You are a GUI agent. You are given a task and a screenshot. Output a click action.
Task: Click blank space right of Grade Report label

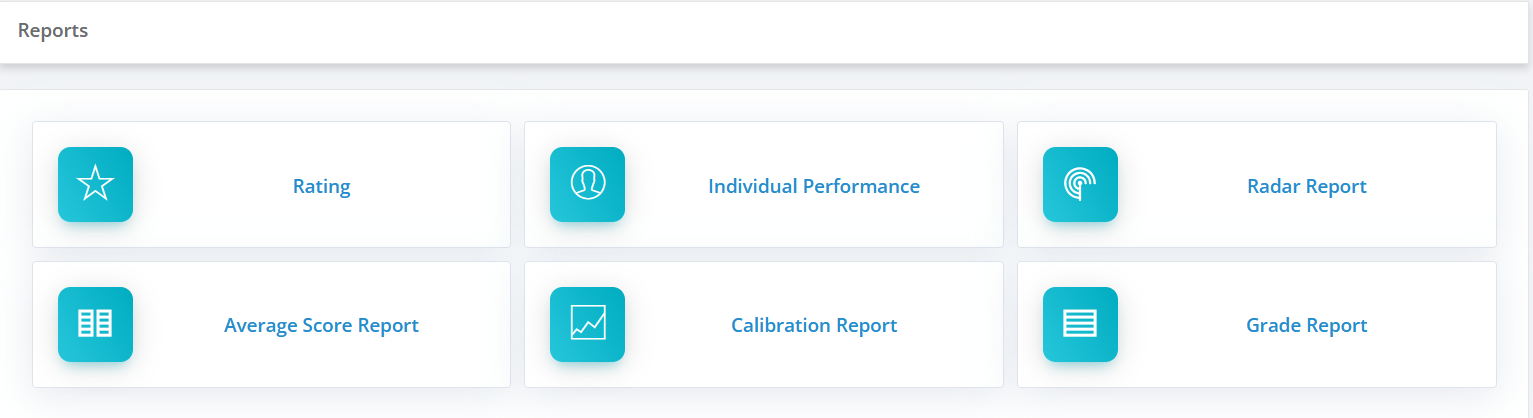coord(1430,325)
